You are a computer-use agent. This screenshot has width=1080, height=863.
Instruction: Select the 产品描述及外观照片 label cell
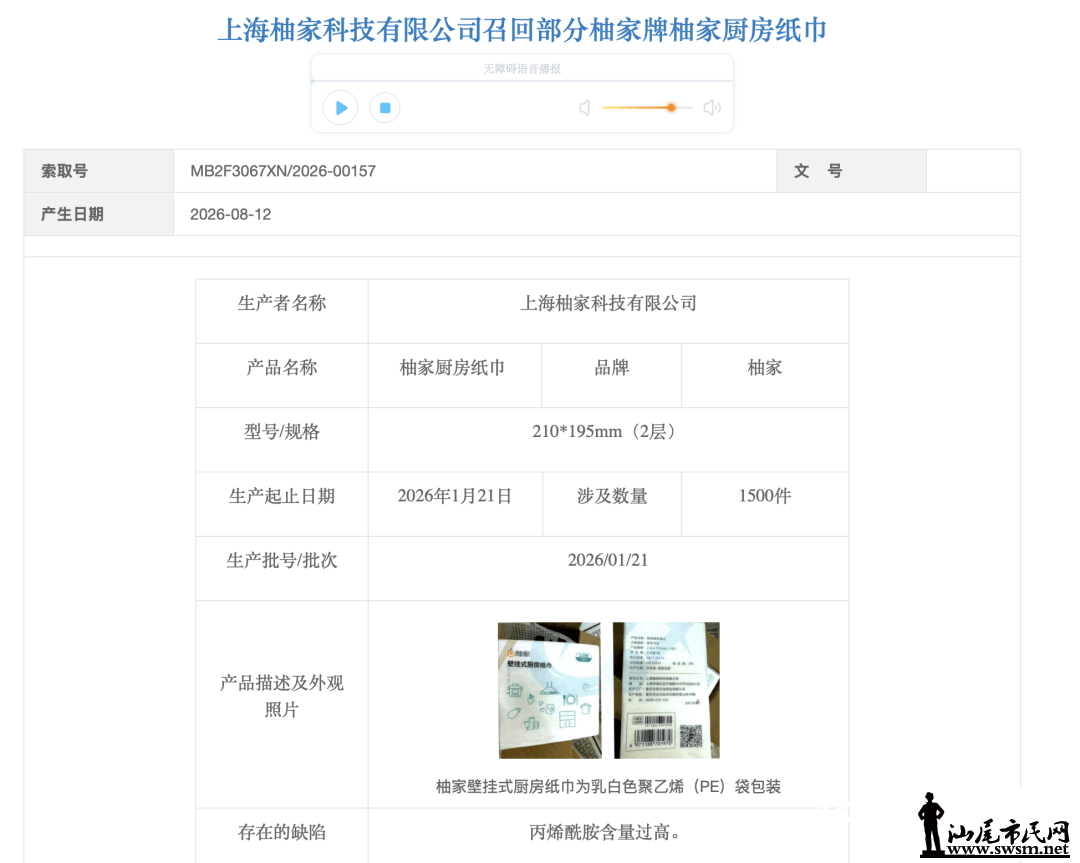pos(282,704)
